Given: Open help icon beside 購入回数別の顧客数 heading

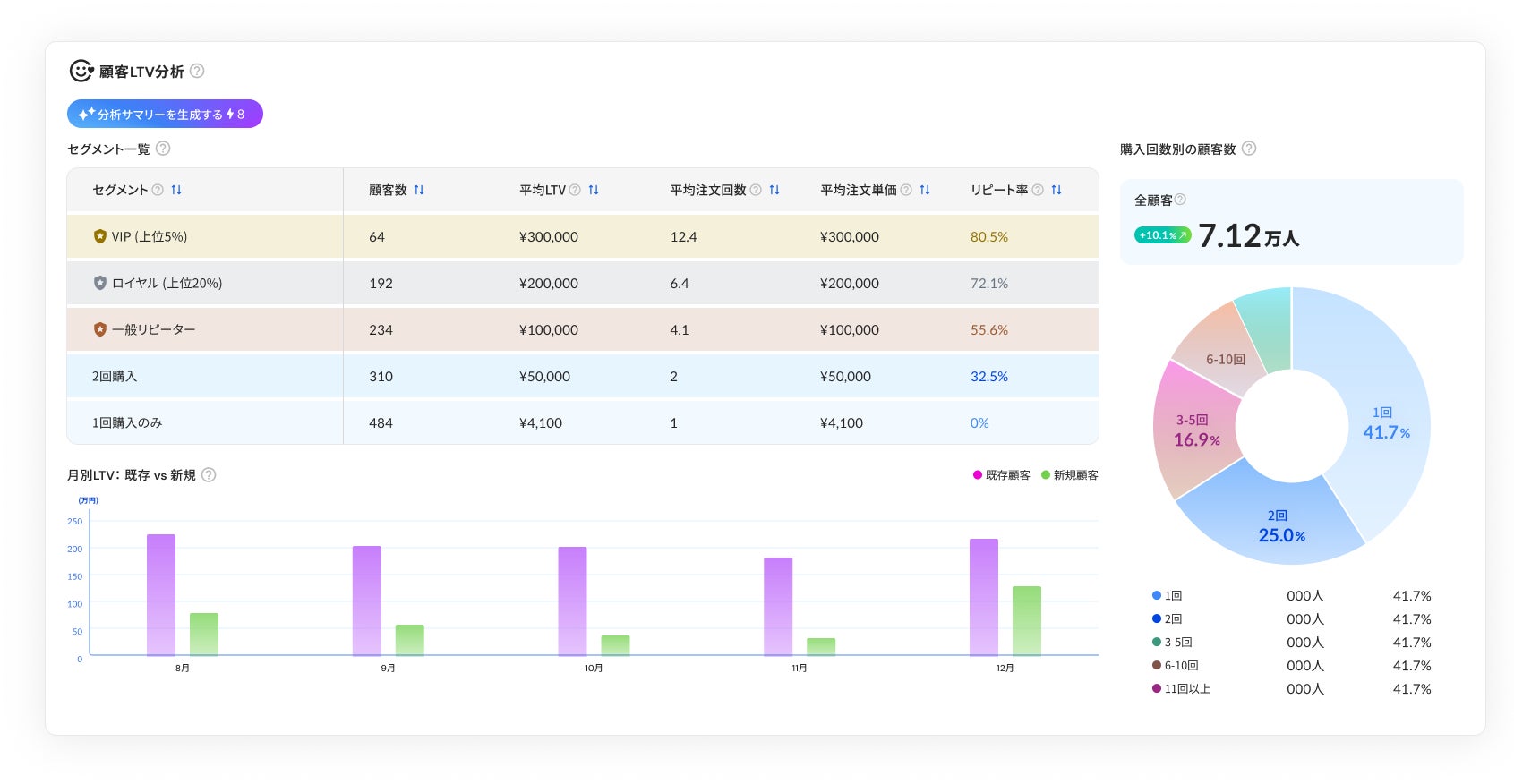Looking at the screenshot, I should click(x=1249, y=149).
